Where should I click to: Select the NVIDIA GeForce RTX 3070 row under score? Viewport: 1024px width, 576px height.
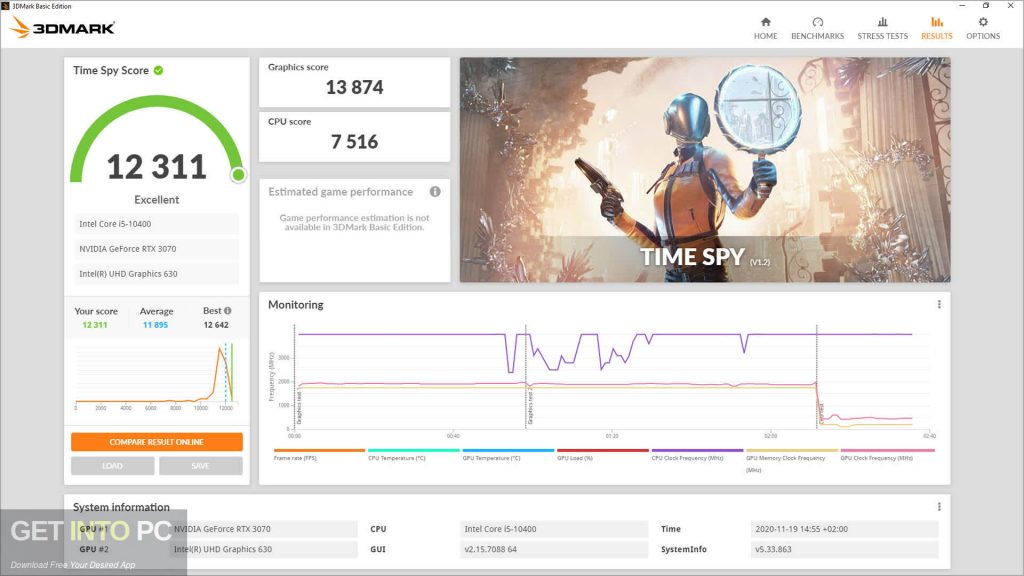[156, 249]
